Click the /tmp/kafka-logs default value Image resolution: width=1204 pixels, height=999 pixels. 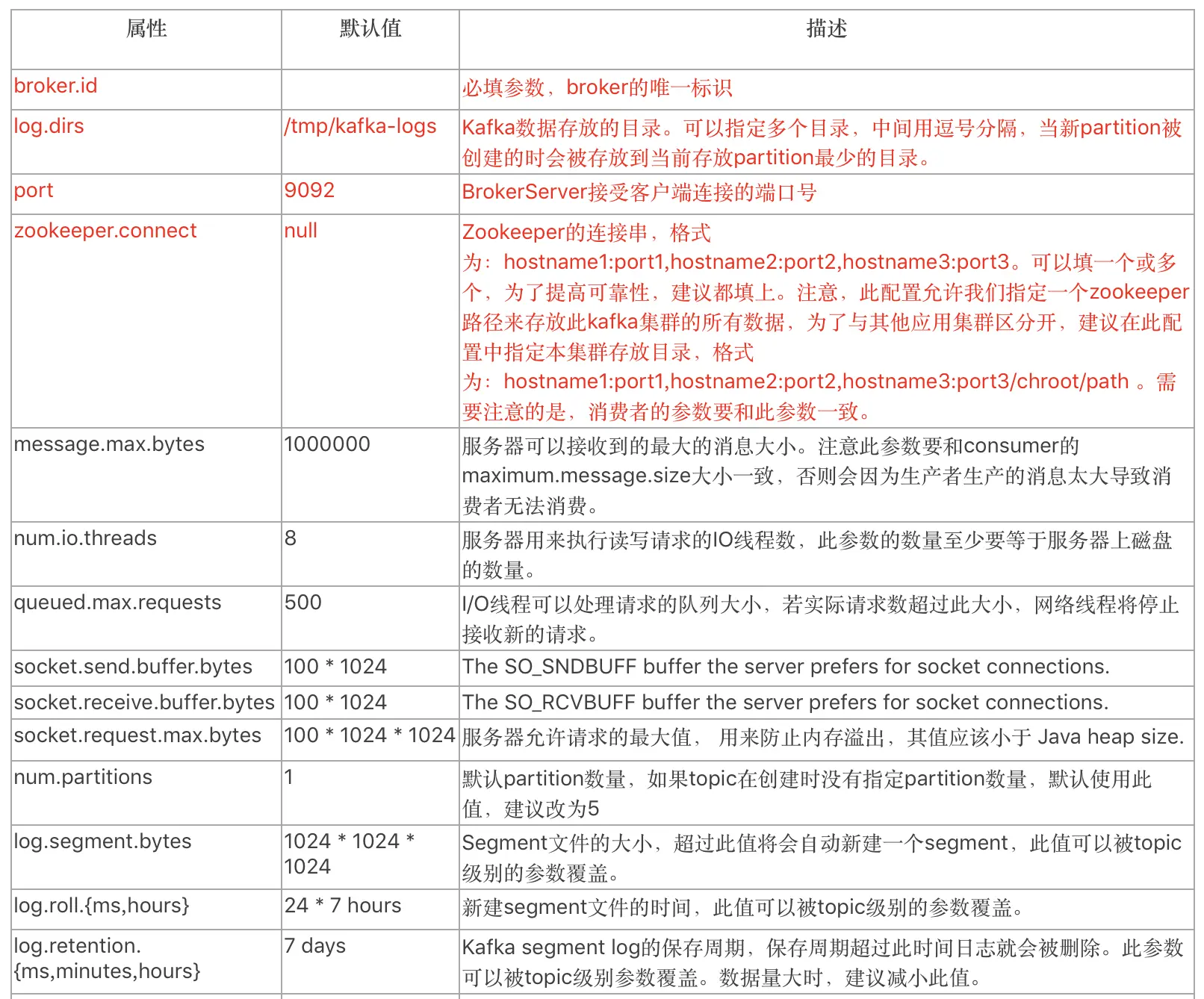tap(361, 126)
